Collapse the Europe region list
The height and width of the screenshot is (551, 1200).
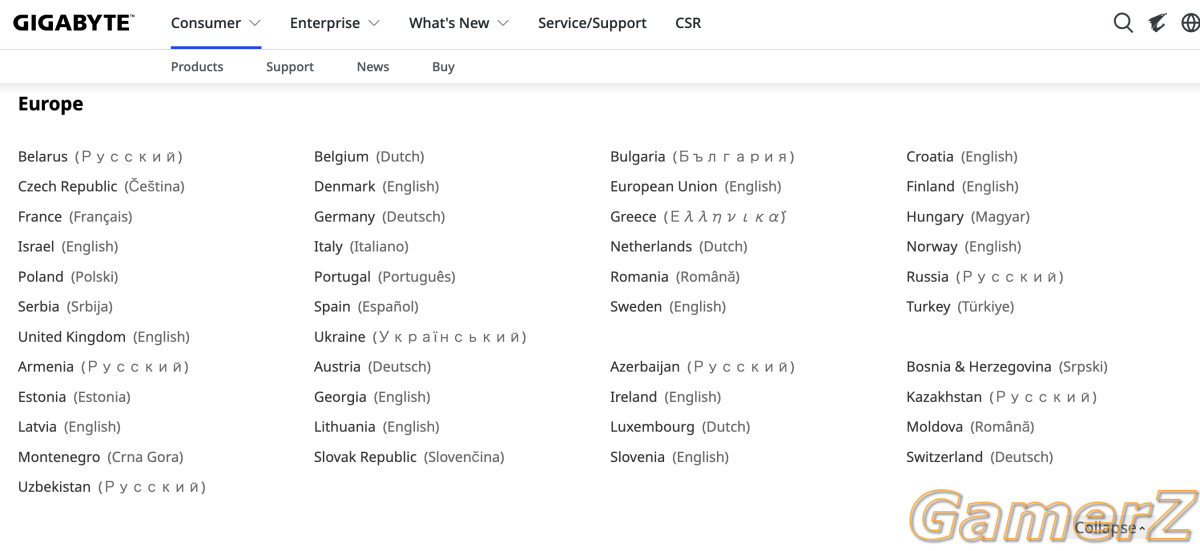tap(1110, 528)
